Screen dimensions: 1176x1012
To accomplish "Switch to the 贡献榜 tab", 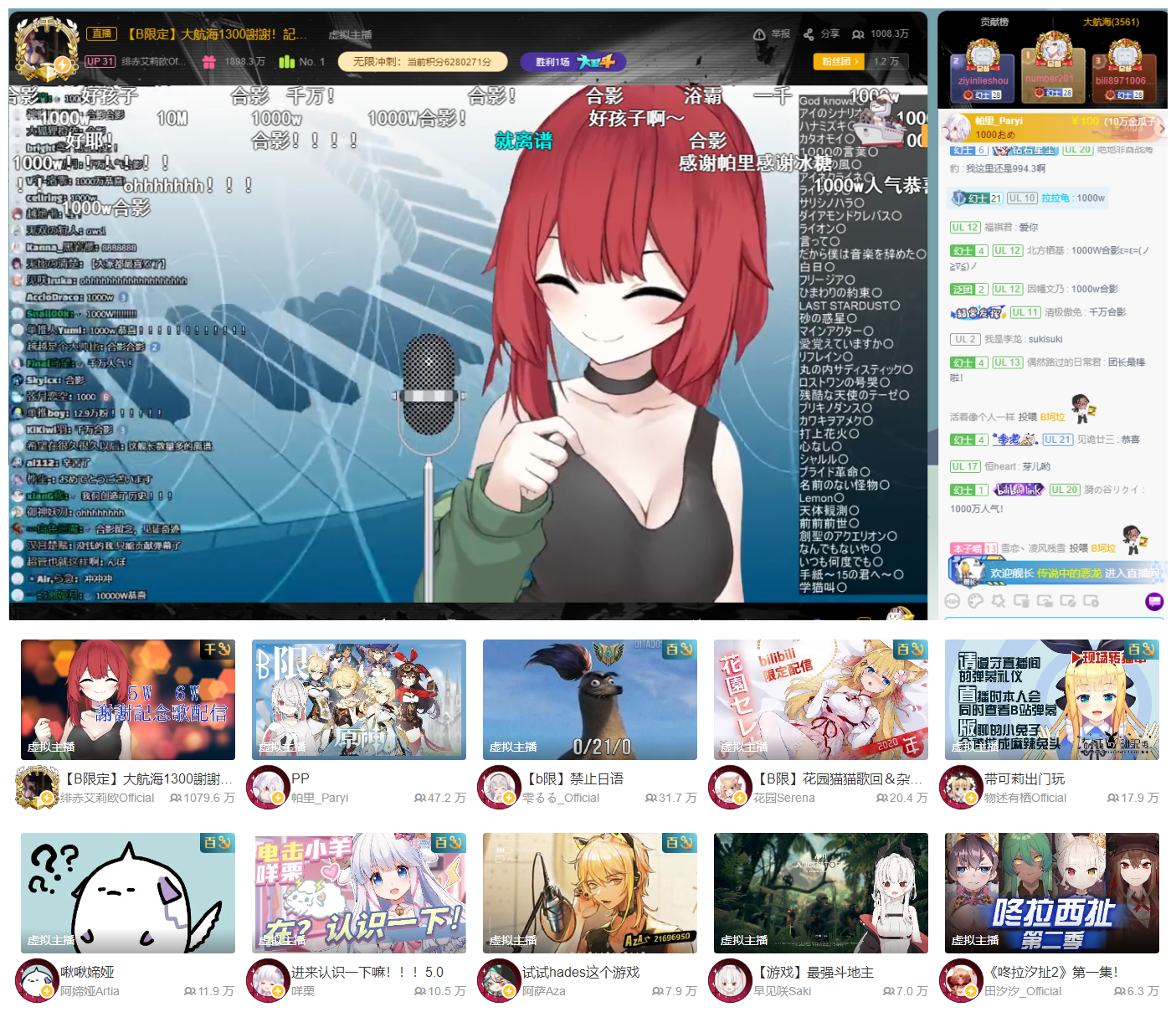I will pyautogui.click(x=994, y=23).
